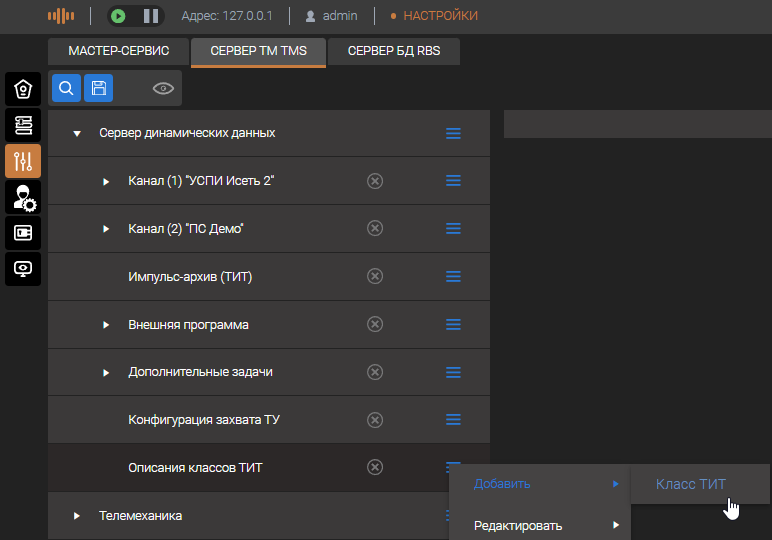Expand Канал (1) "УСПИ Исеть 2" node

point(106,181)
